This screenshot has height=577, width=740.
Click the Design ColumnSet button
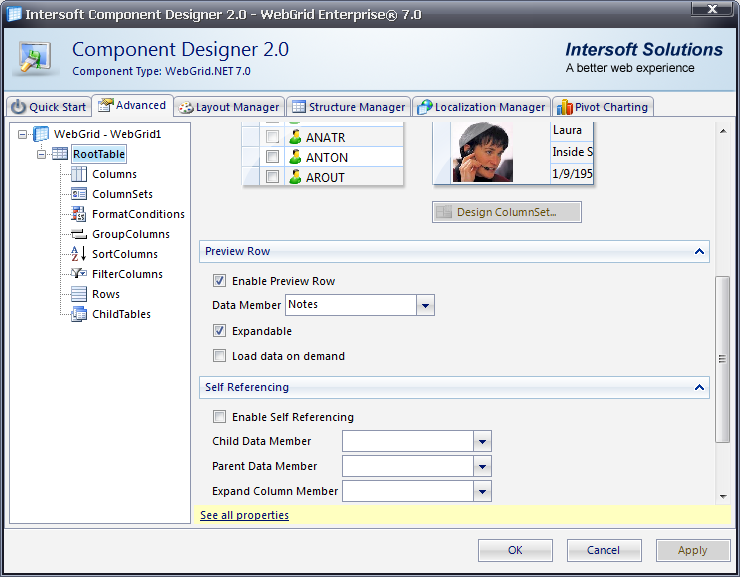[507, 212]
